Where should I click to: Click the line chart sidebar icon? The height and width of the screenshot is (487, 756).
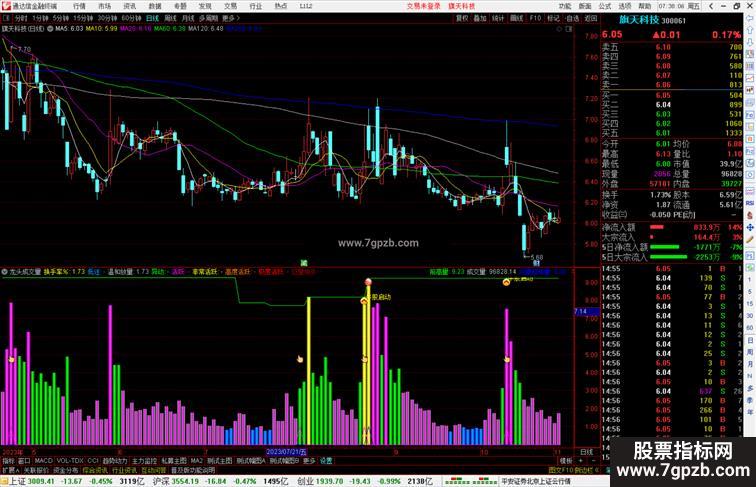(750, 78)
